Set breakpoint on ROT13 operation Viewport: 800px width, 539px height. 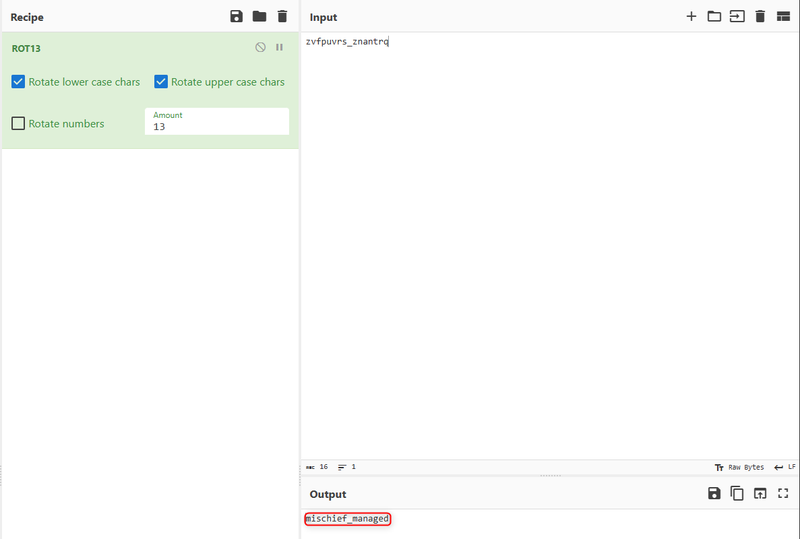coord(280,47)
